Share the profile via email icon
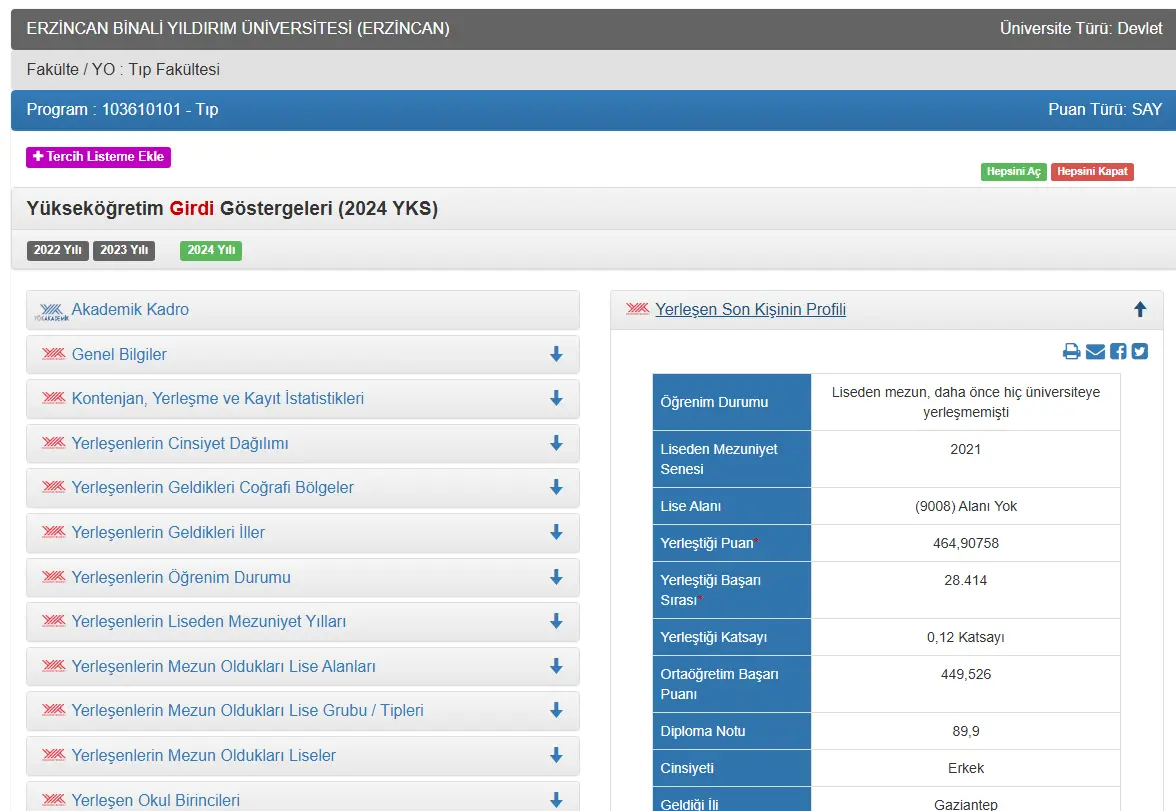 (1095, 351)
